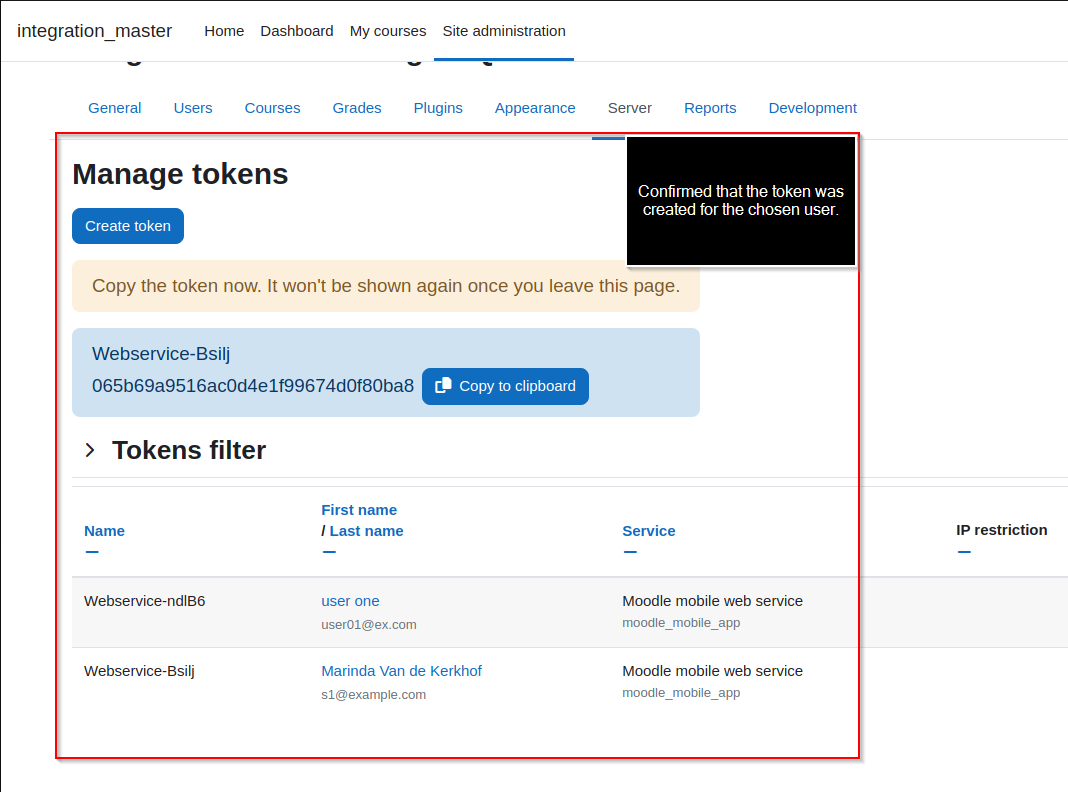Screen dimensions: 1068x792
Task: Click the Manage tokens heading
Action: [x=180, y=174]
